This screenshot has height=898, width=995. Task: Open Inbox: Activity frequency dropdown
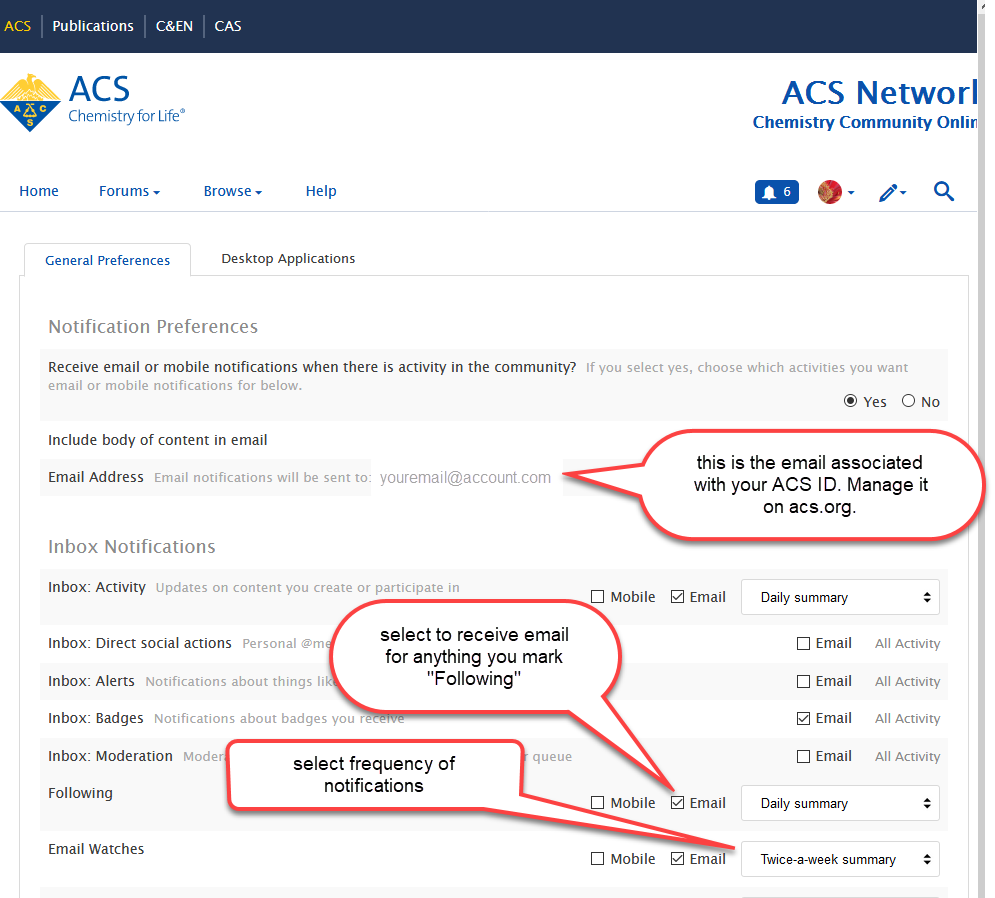coord(840,597)
